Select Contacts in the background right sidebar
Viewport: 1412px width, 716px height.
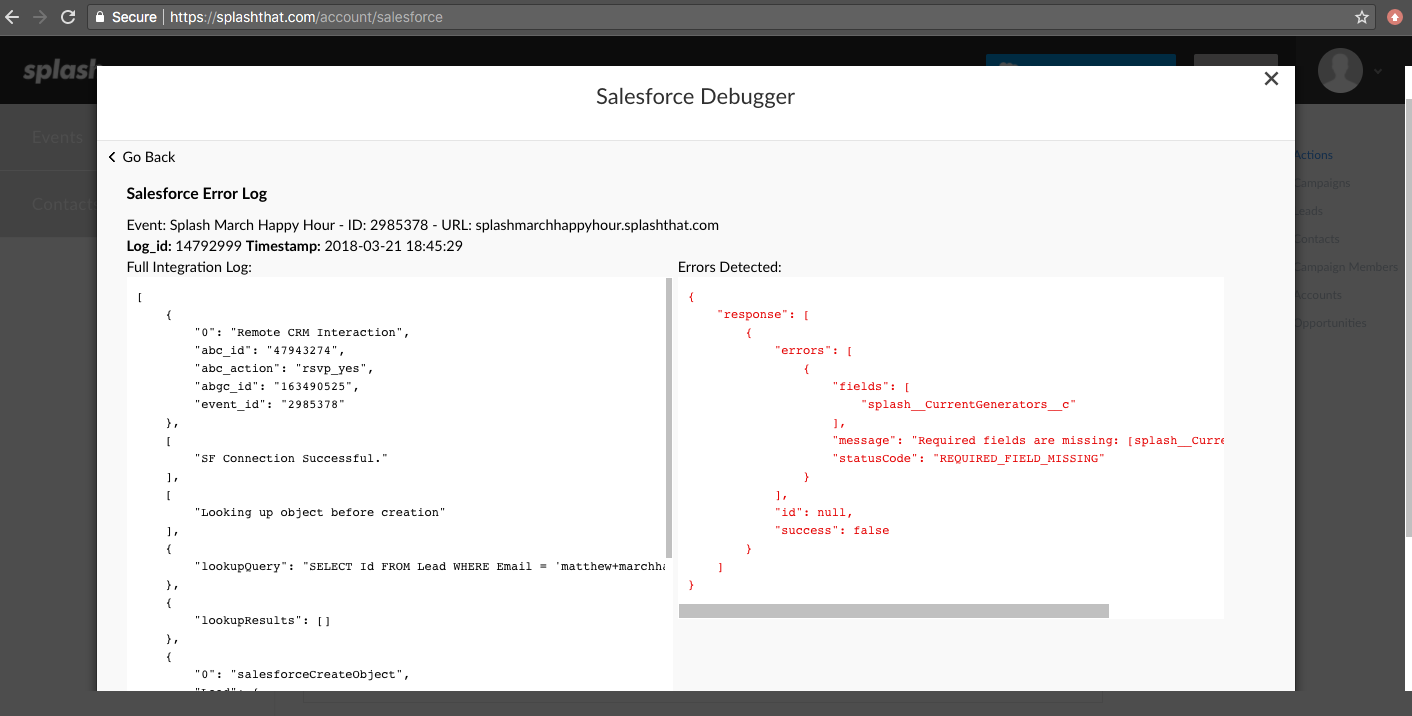click(x=1317, y=239)
